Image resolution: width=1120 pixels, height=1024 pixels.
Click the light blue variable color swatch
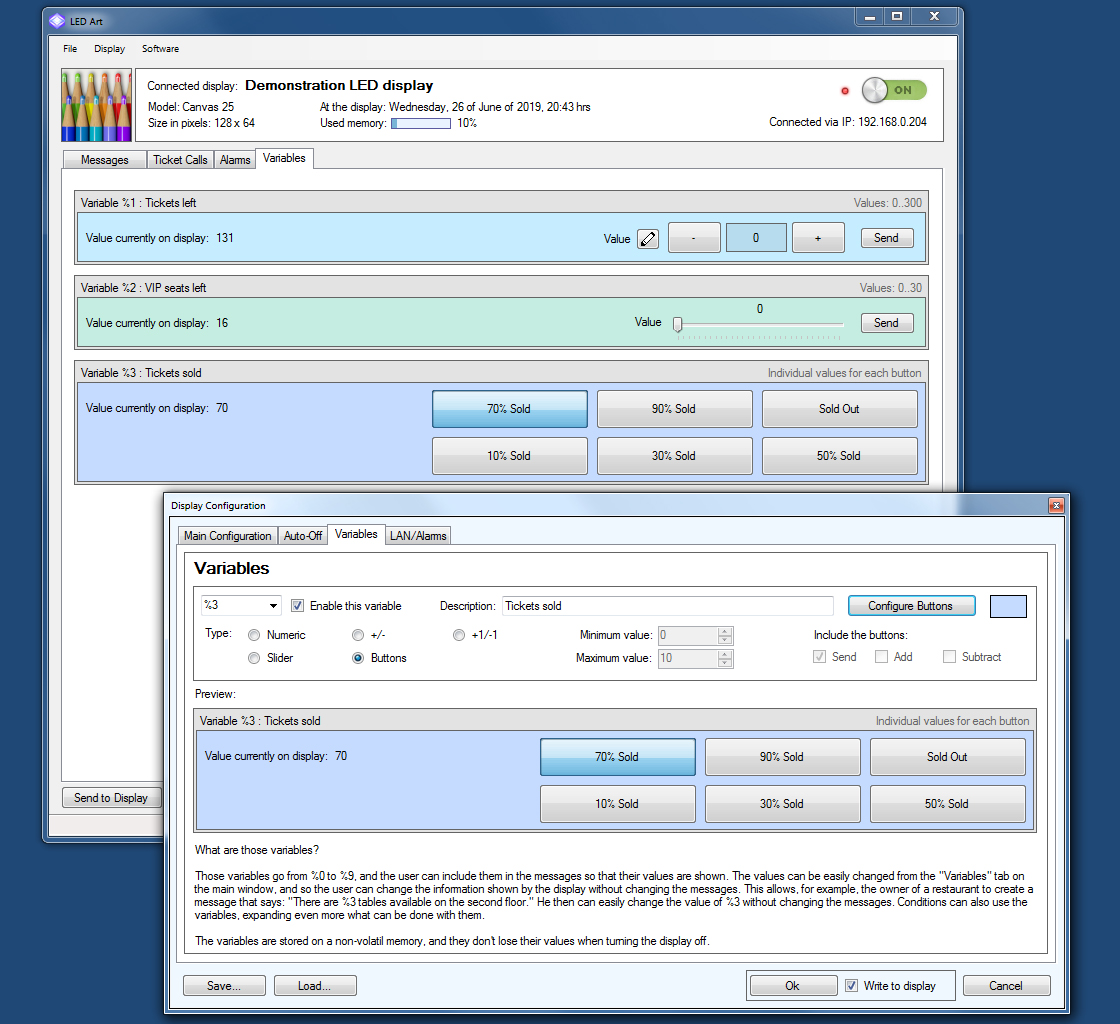pos(1008,606)
